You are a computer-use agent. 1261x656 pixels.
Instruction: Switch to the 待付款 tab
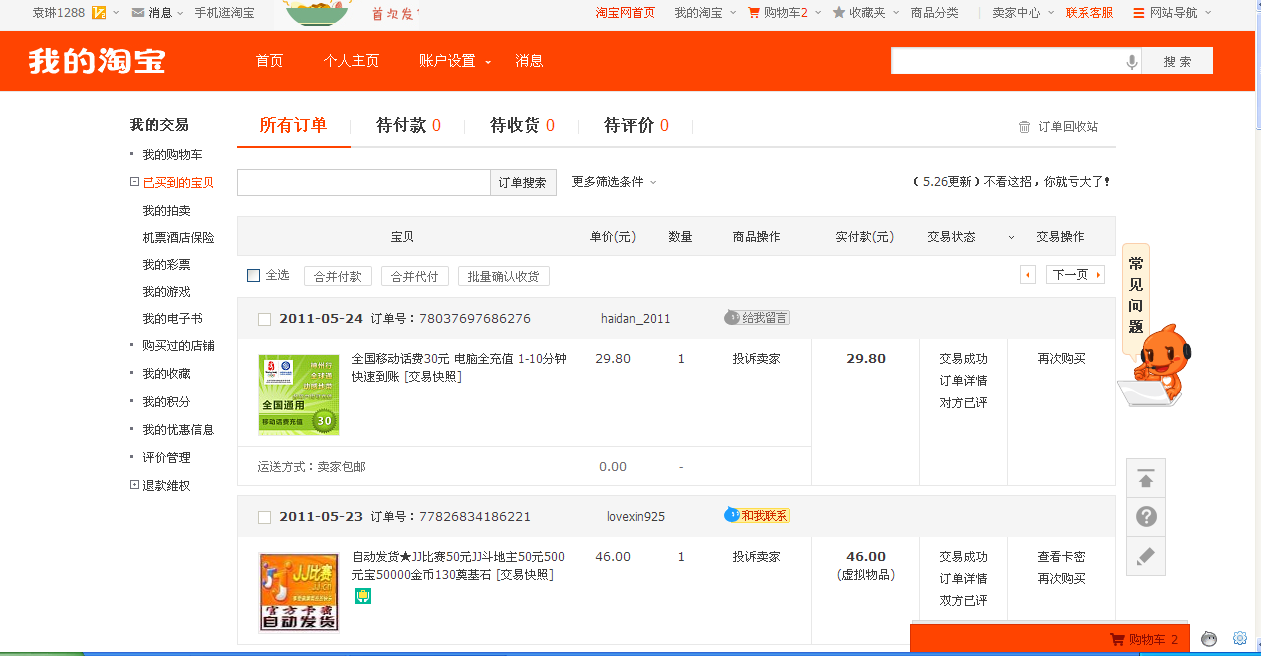point(407,126)
